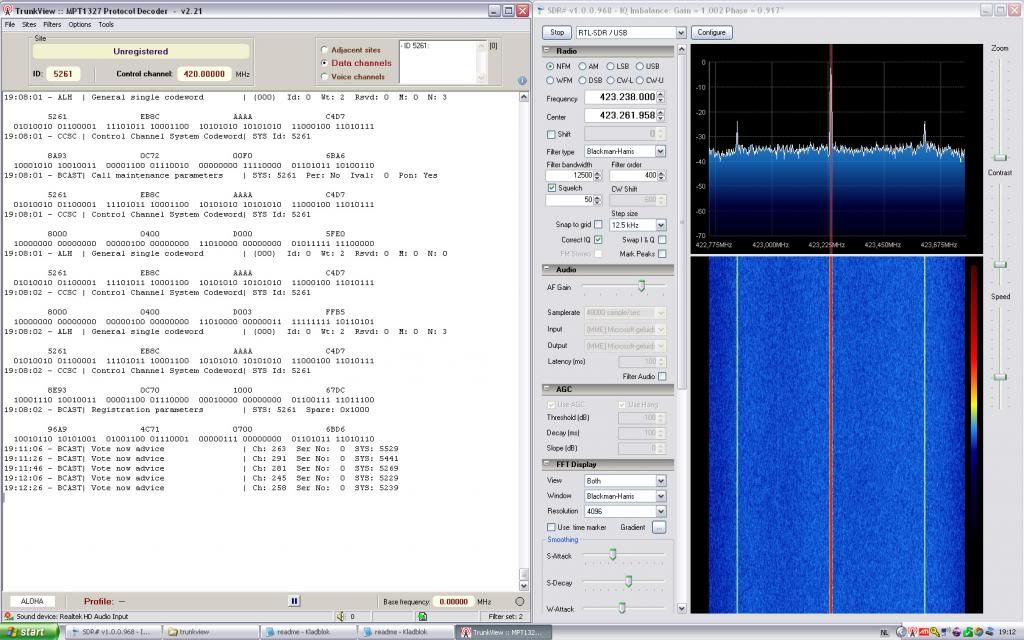Select AM demodulation mode
Image resolution: width=1024 pixels, height=640 pixels.
[582, 66]
